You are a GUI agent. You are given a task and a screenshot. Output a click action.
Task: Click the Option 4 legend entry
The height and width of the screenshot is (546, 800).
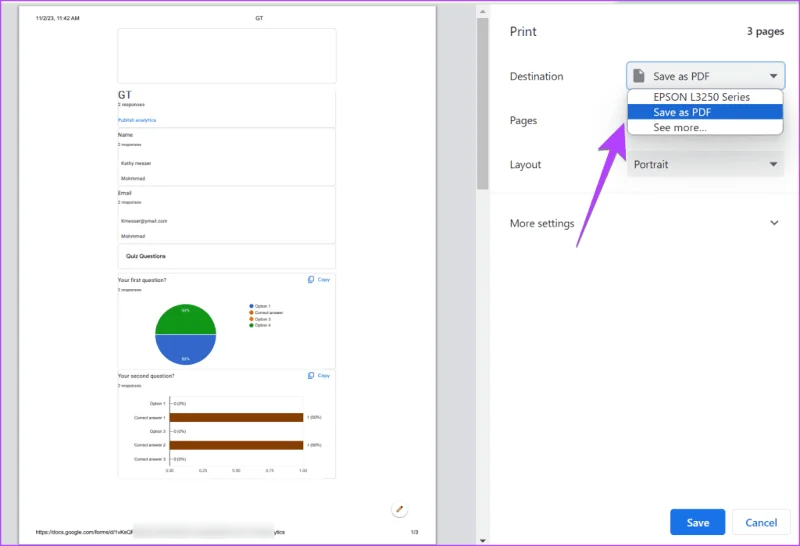[260, 325]
